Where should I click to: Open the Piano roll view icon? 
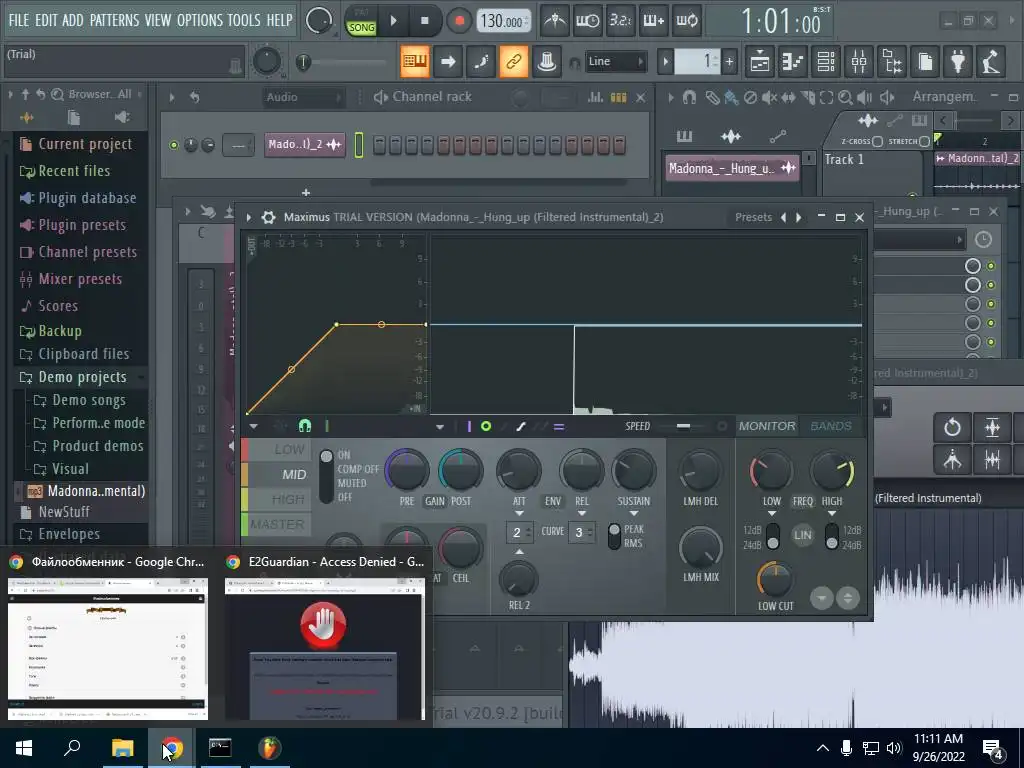tap(793, 61)
